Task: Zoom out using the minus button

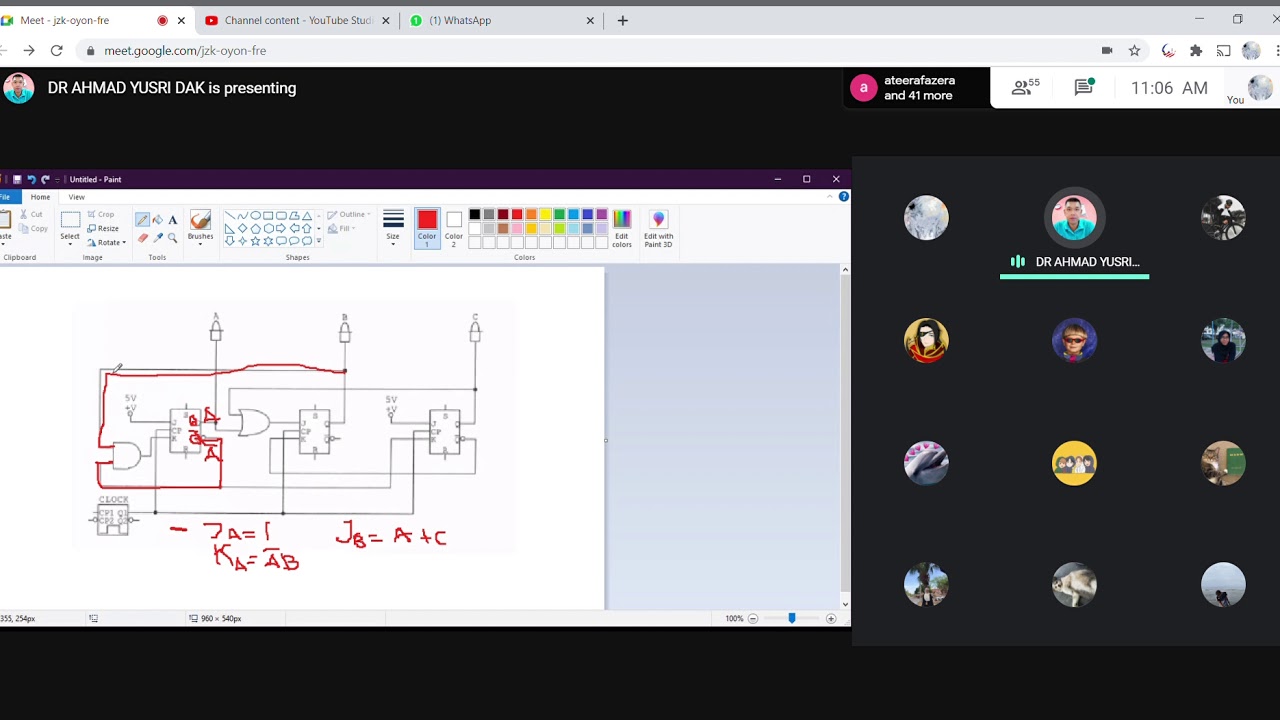Action: tap(753, 619)
